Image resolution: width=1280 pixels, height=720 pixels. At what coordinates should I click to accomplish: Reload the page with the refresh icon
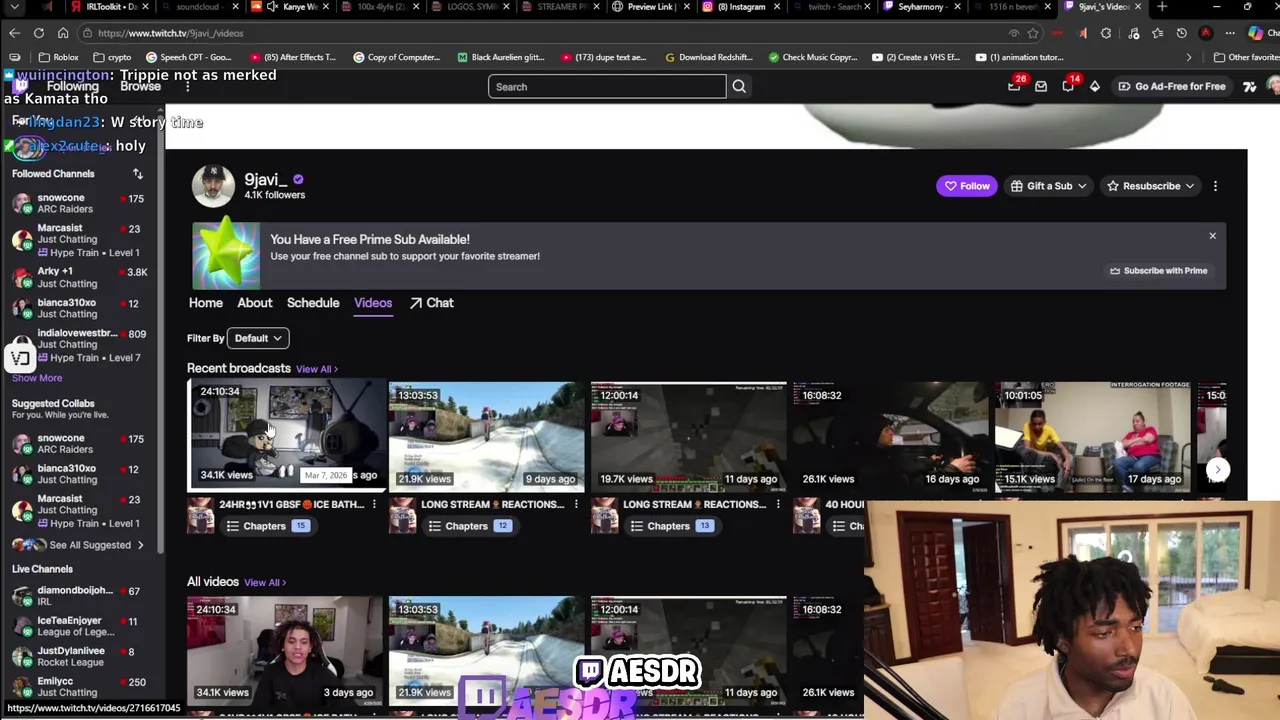pos(39,33)
